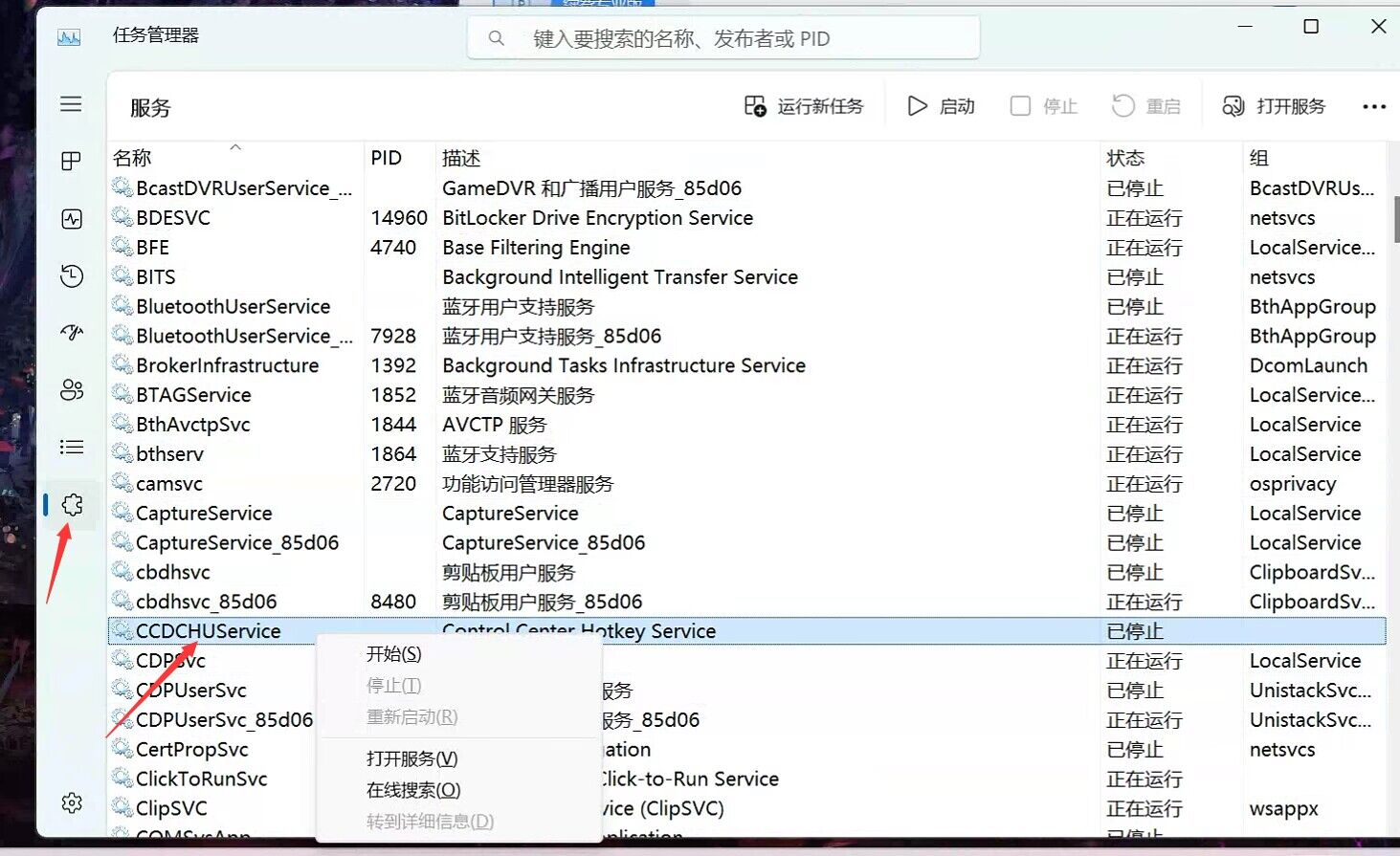Image resolution: width=1400 pixels, height=856 pixels.
Task: Click the 启动 toolbar button
Action: click(941, 105)
